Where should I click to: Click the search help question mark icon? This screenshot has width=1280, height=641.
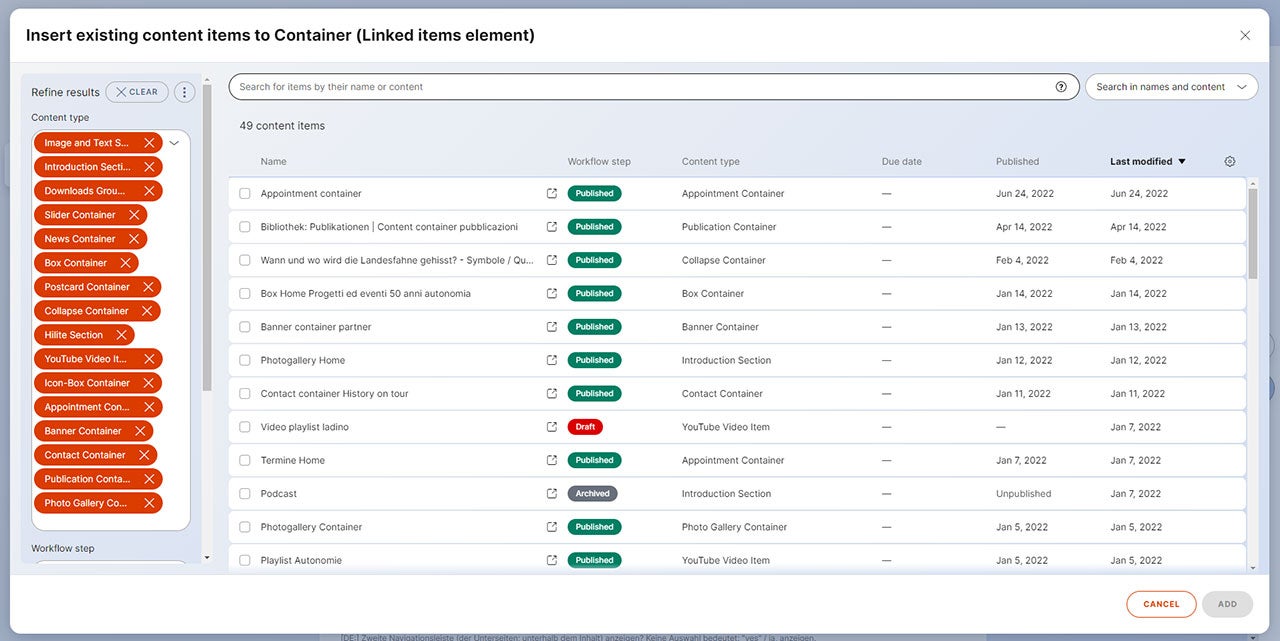(x=1061, y=87)
